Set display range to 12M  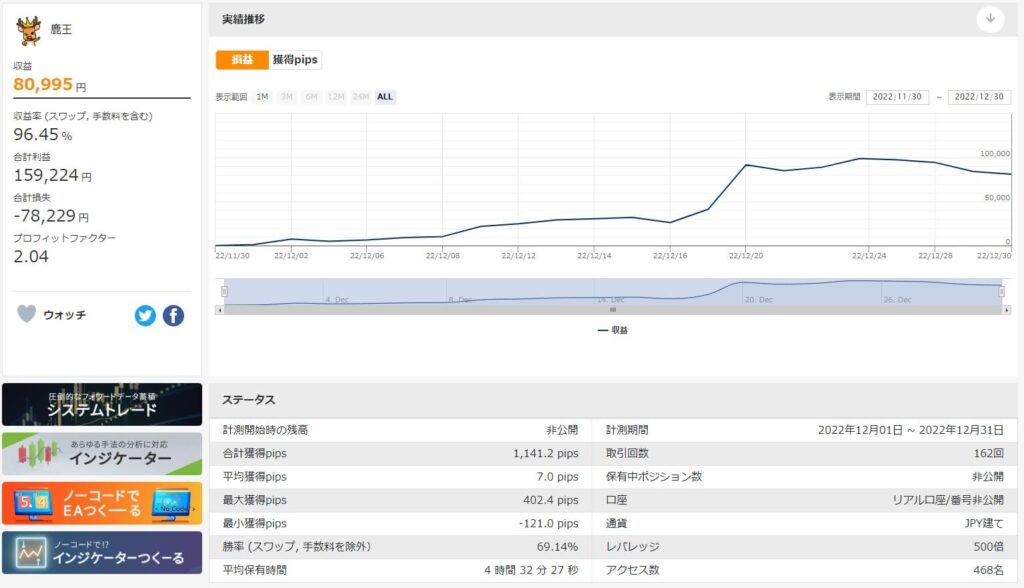coord(336,97)
